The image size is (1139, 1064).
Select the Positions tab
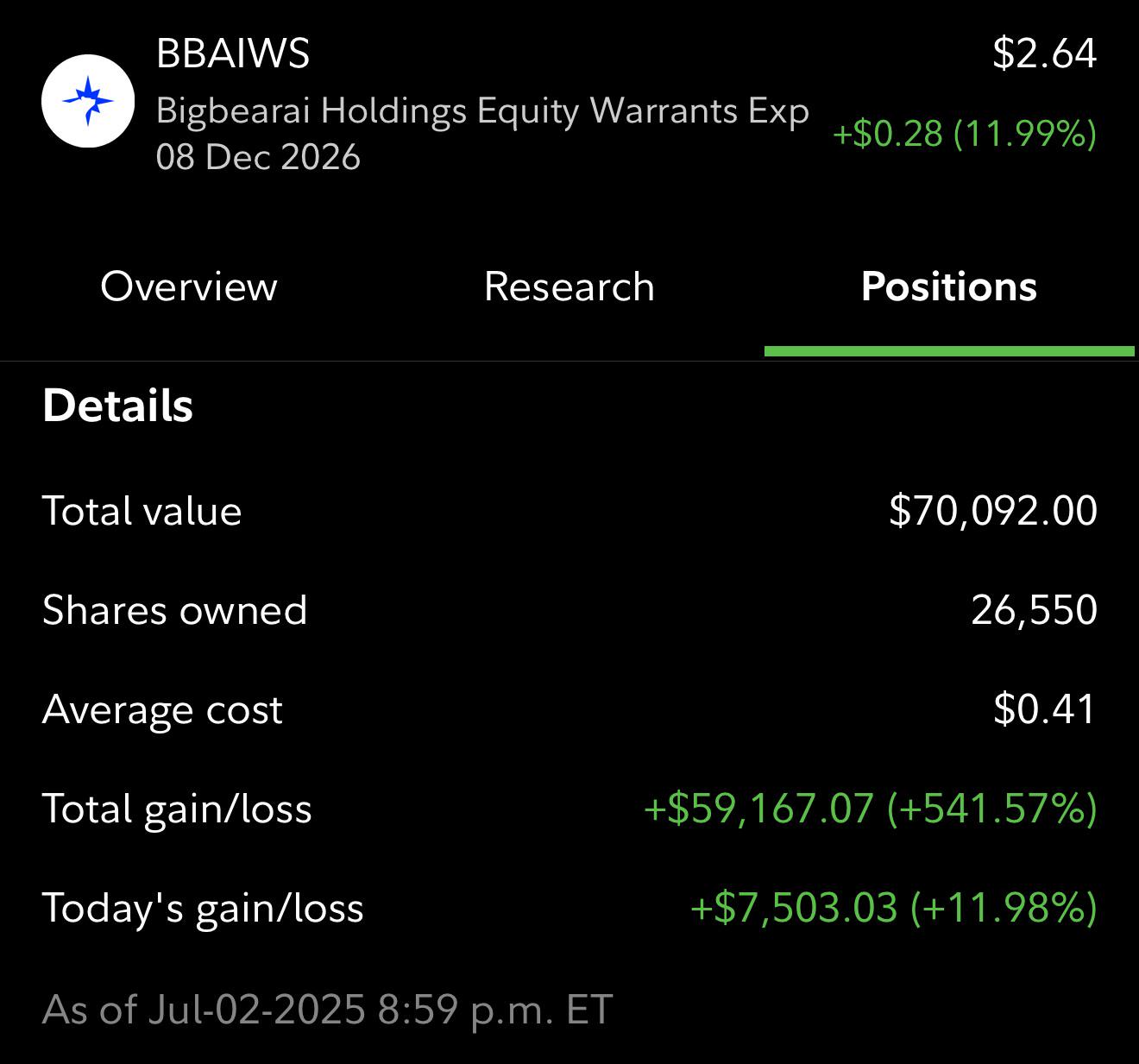[x=949, y=286]
